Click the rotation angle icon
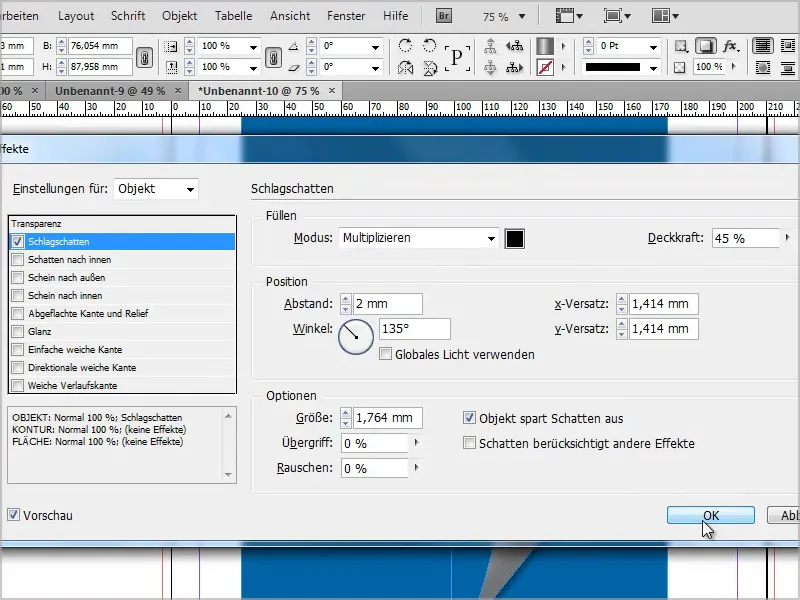 293,46
